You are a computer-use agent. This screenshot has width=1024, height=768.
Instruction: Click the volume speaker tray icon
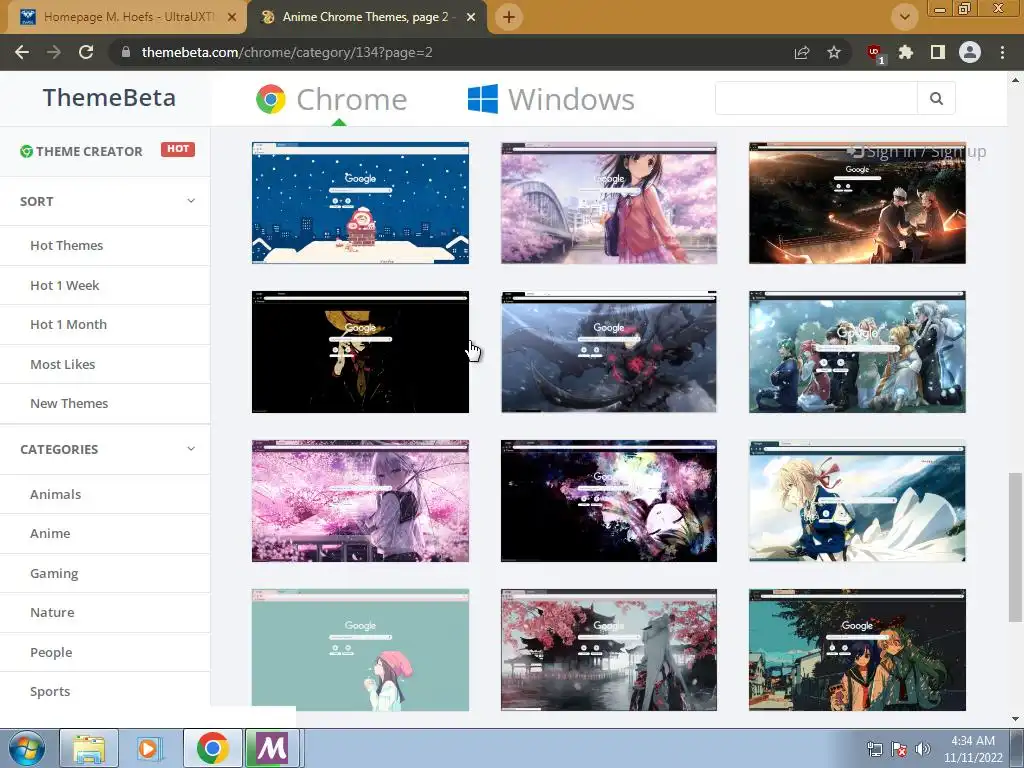pyautogui.click(x=923, y=749)
